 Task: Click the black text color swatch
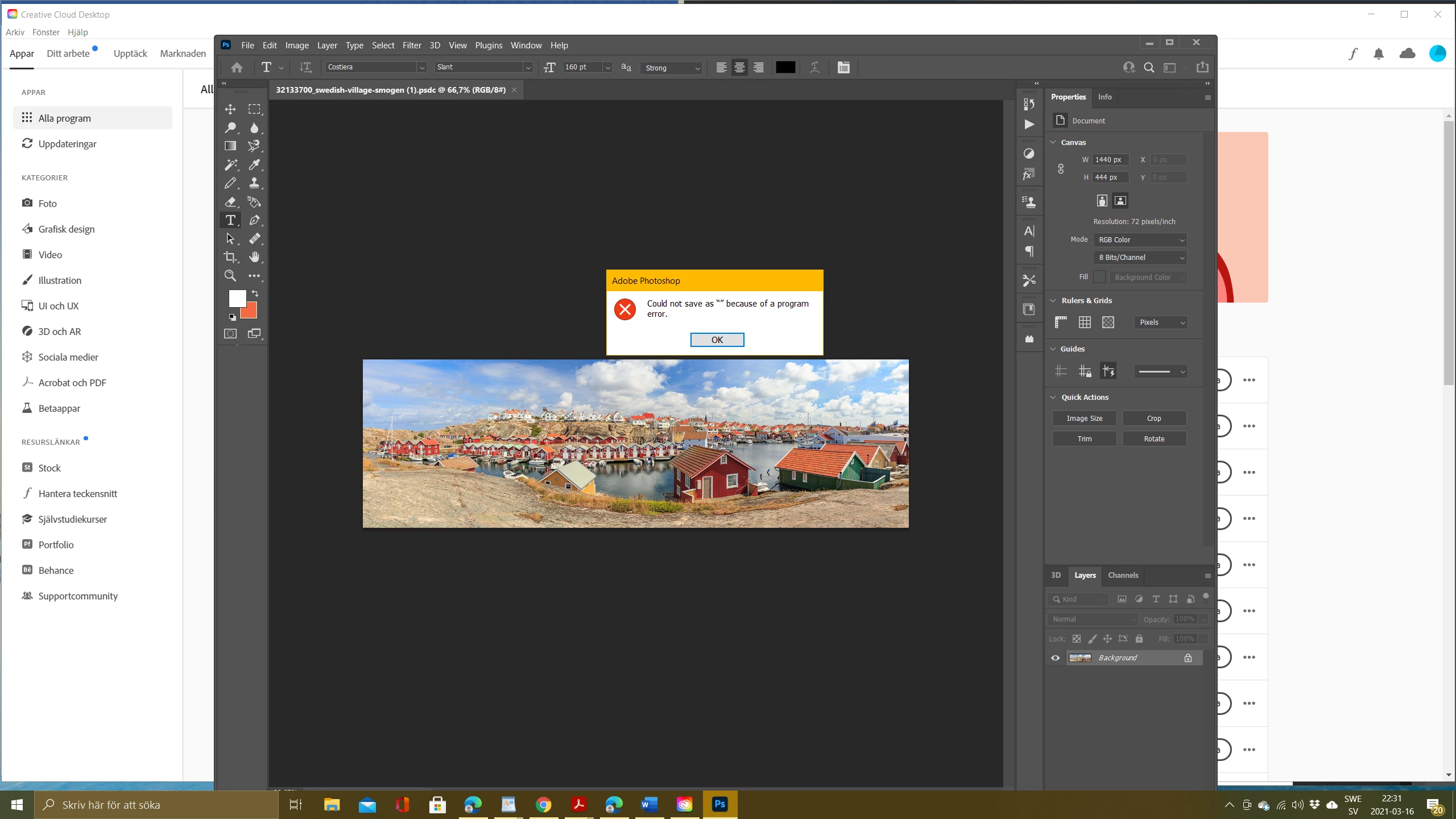coord(785,68)
